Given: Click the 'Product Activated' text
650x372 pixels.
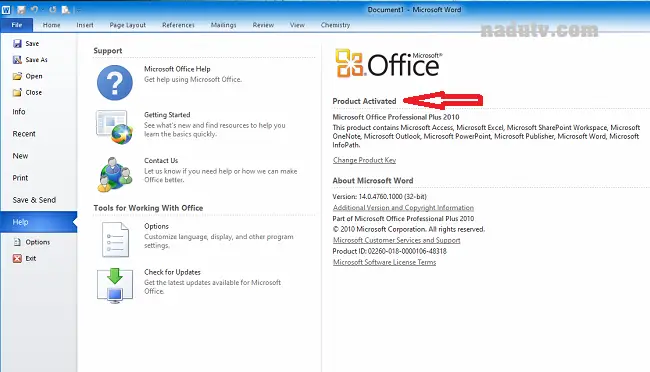Looking at the screenshot, I should pos(364,101).
